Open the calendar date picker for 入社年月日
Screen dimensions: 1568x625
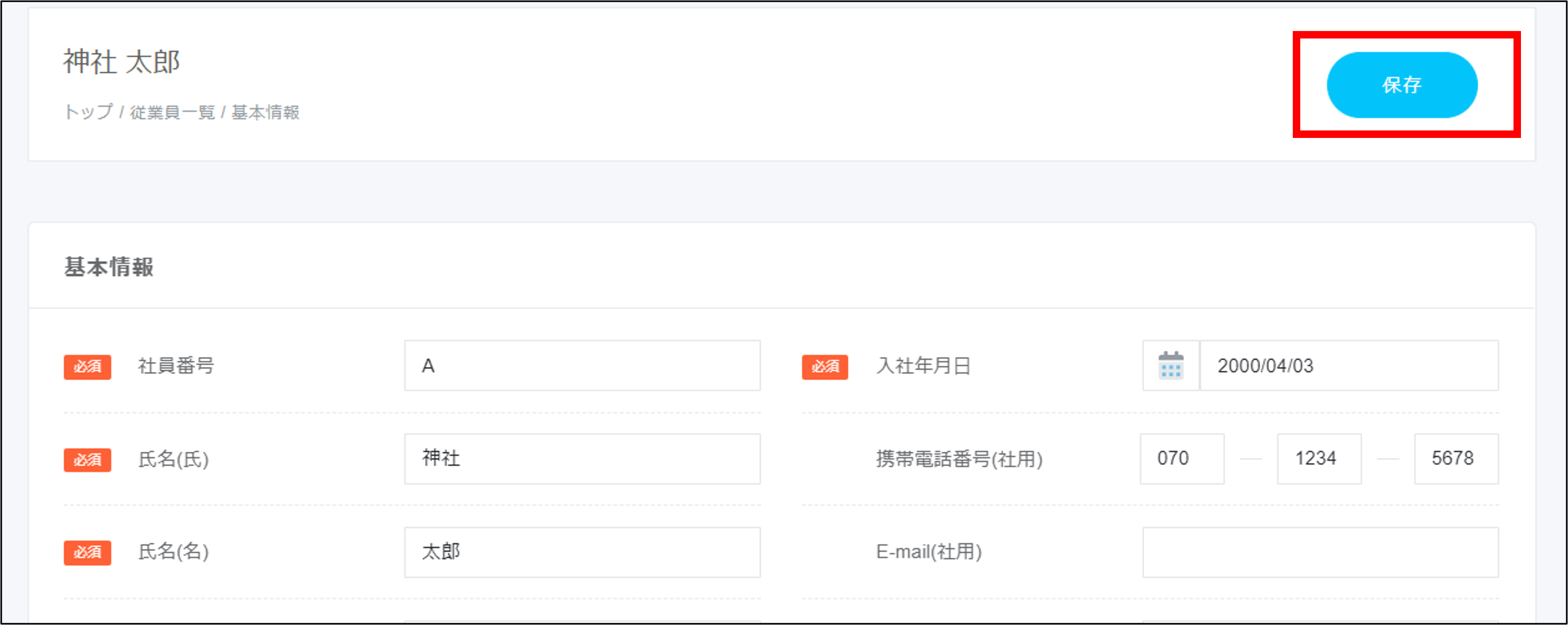(1170, 366)
